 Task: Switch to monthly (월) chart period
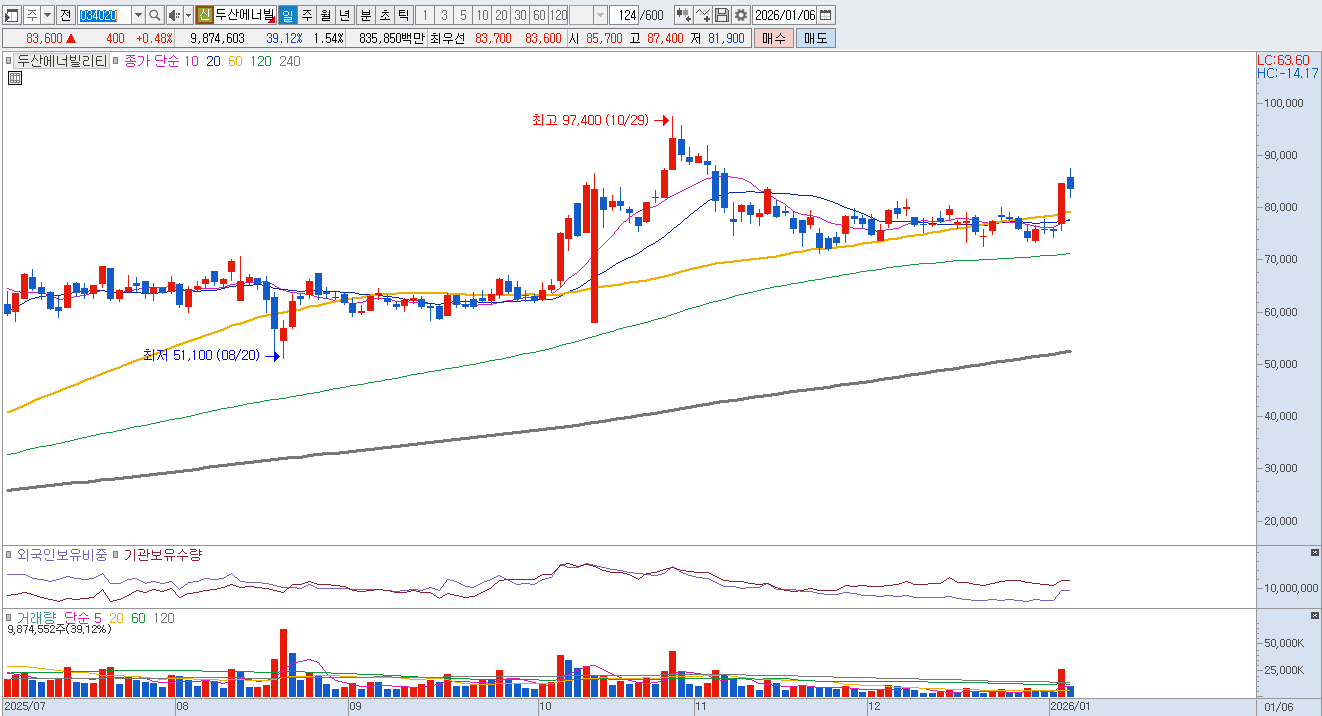click(325, 15)
